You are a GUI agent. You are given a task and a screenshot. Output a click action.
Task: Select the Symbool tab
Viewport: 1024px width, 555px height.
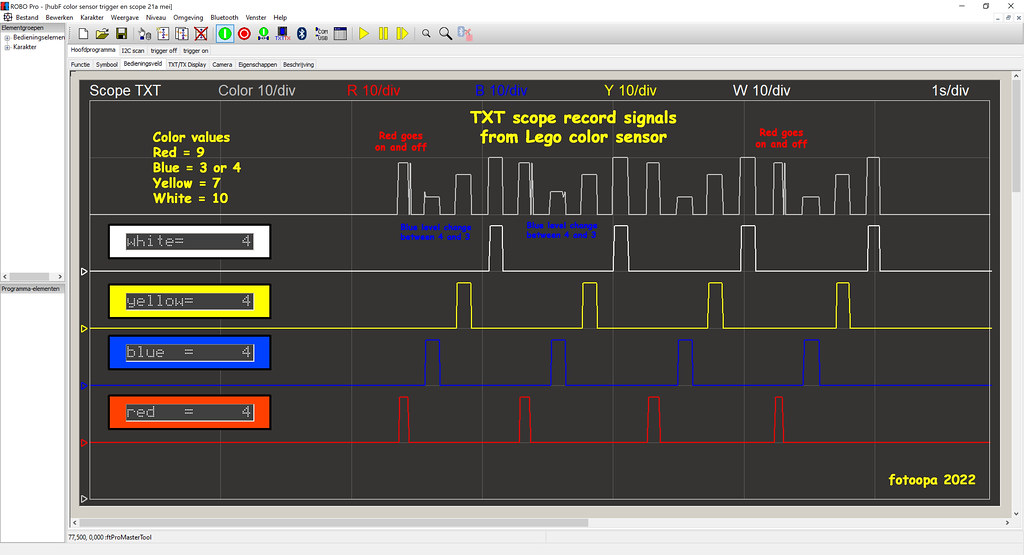(106, 65)
